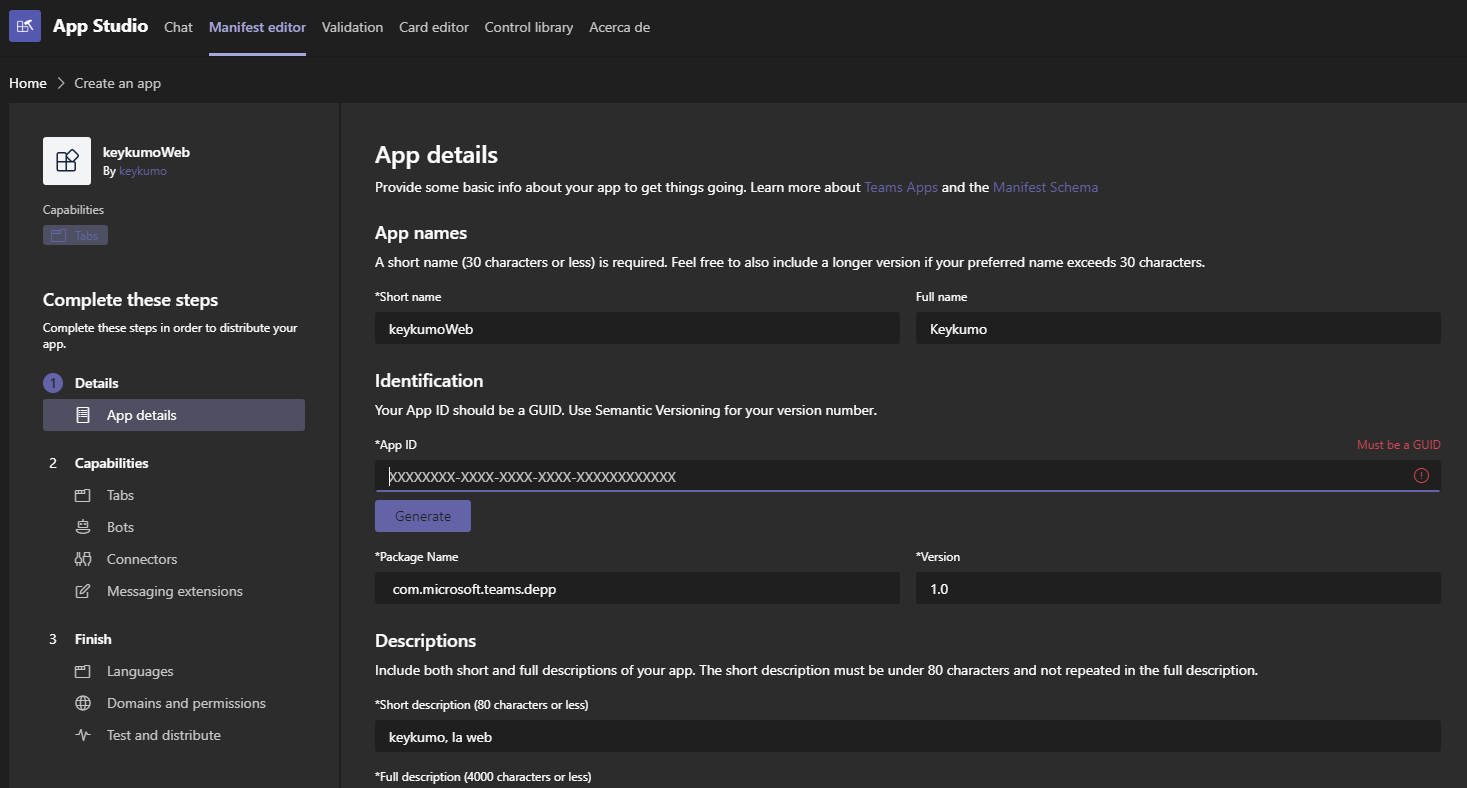Image resolution: width=1467 pixels, height=788 pixels.
Task: Click the Domains and permissions globe icon
Action: pos(84,703)
